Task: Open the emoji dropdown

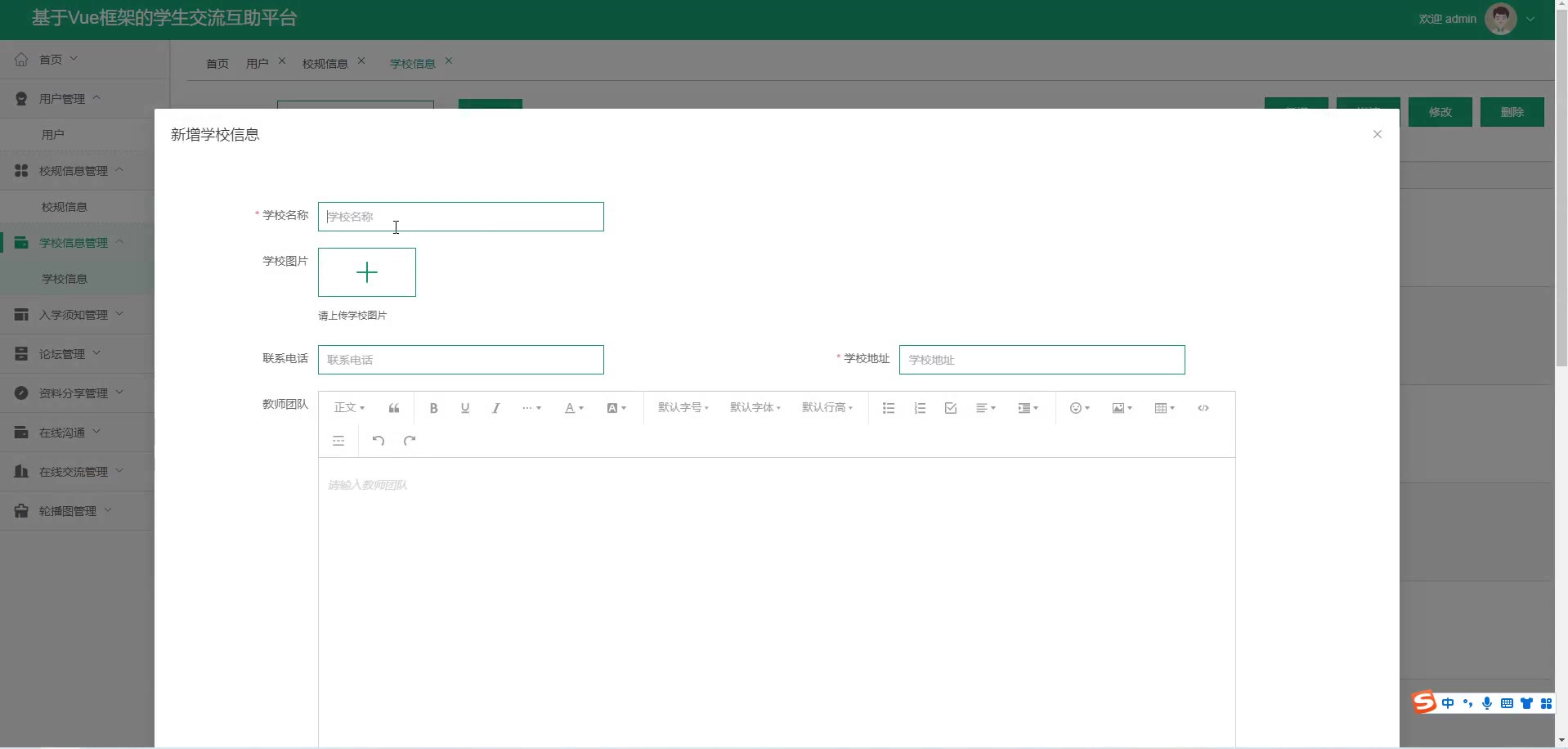Action: [x=1080, y=408]
